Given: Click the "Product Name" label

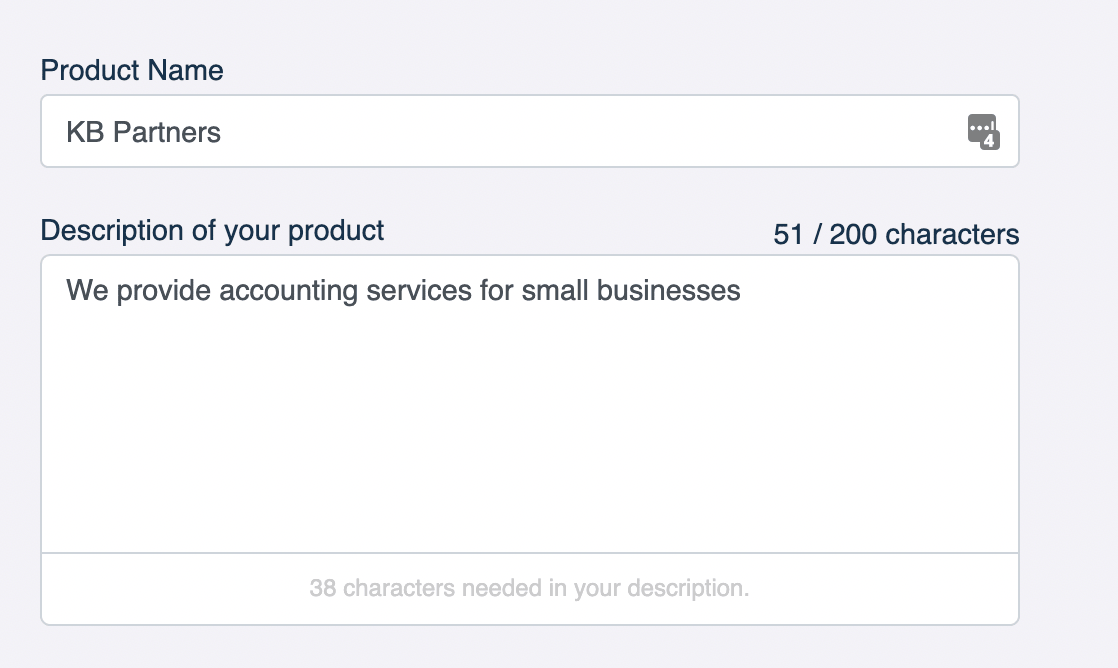Looking at the screenshot, I should click(132, 70).
